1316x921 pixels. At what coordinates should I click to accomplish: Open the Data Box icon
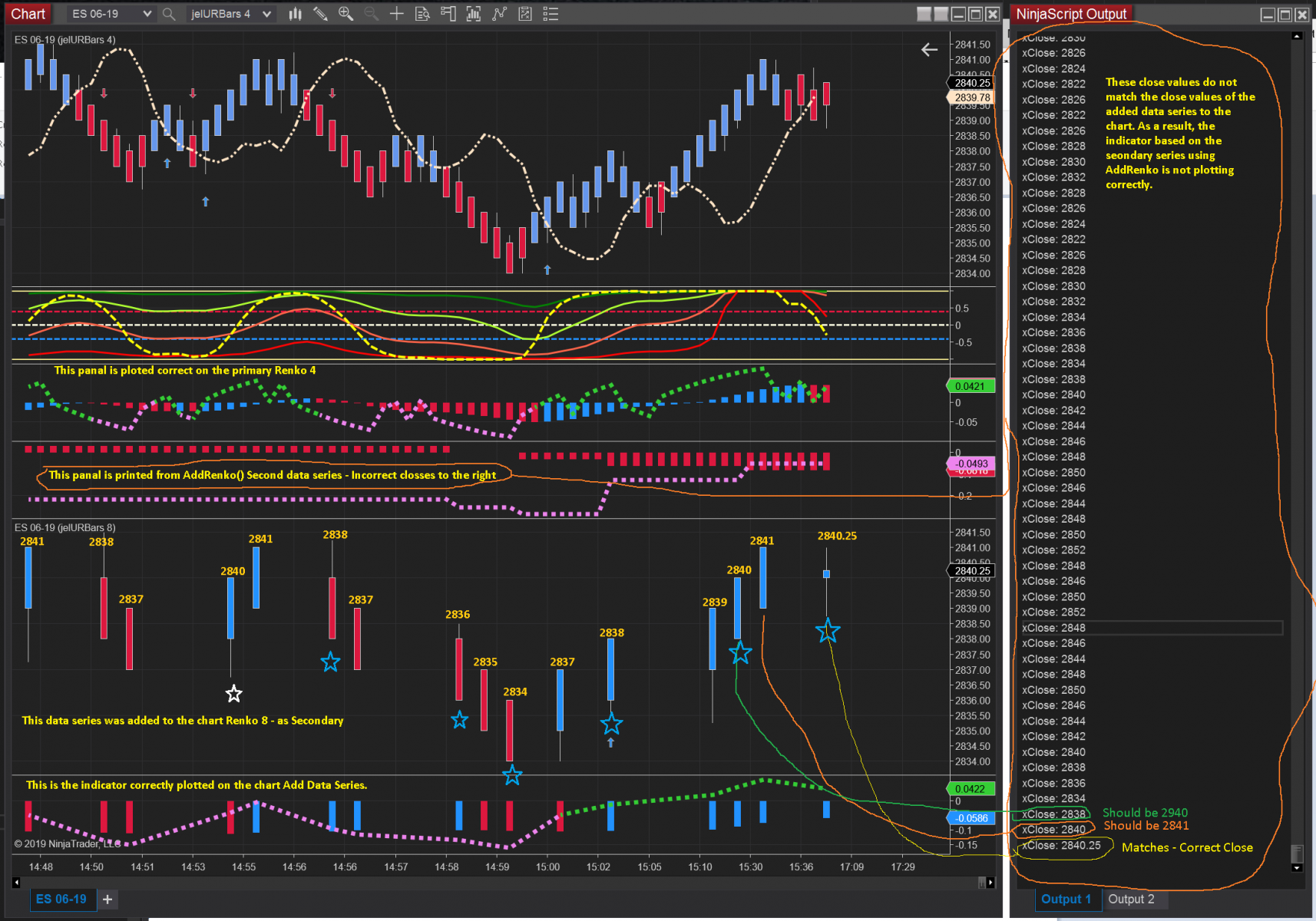click(x=422, y=14)
